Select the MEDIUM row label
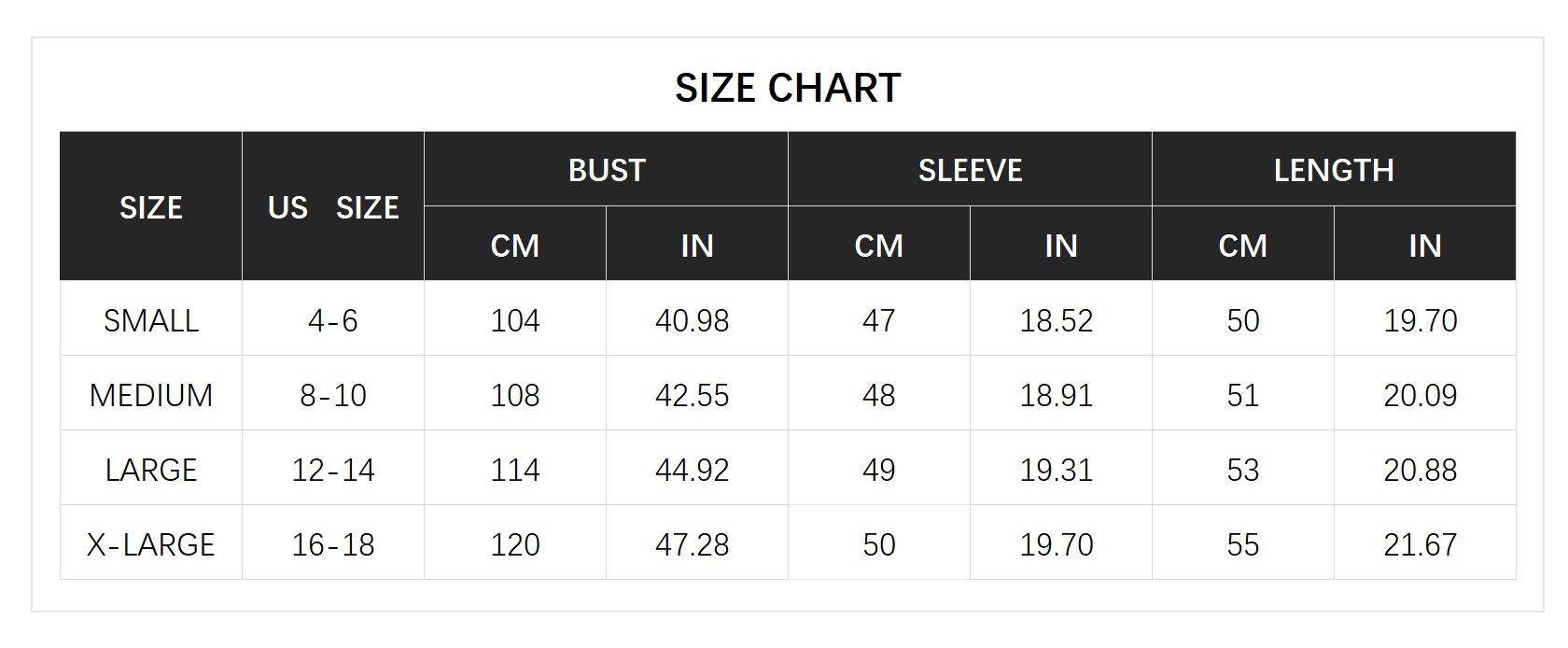Viewport: 1568px width, 648px height. 151,395
